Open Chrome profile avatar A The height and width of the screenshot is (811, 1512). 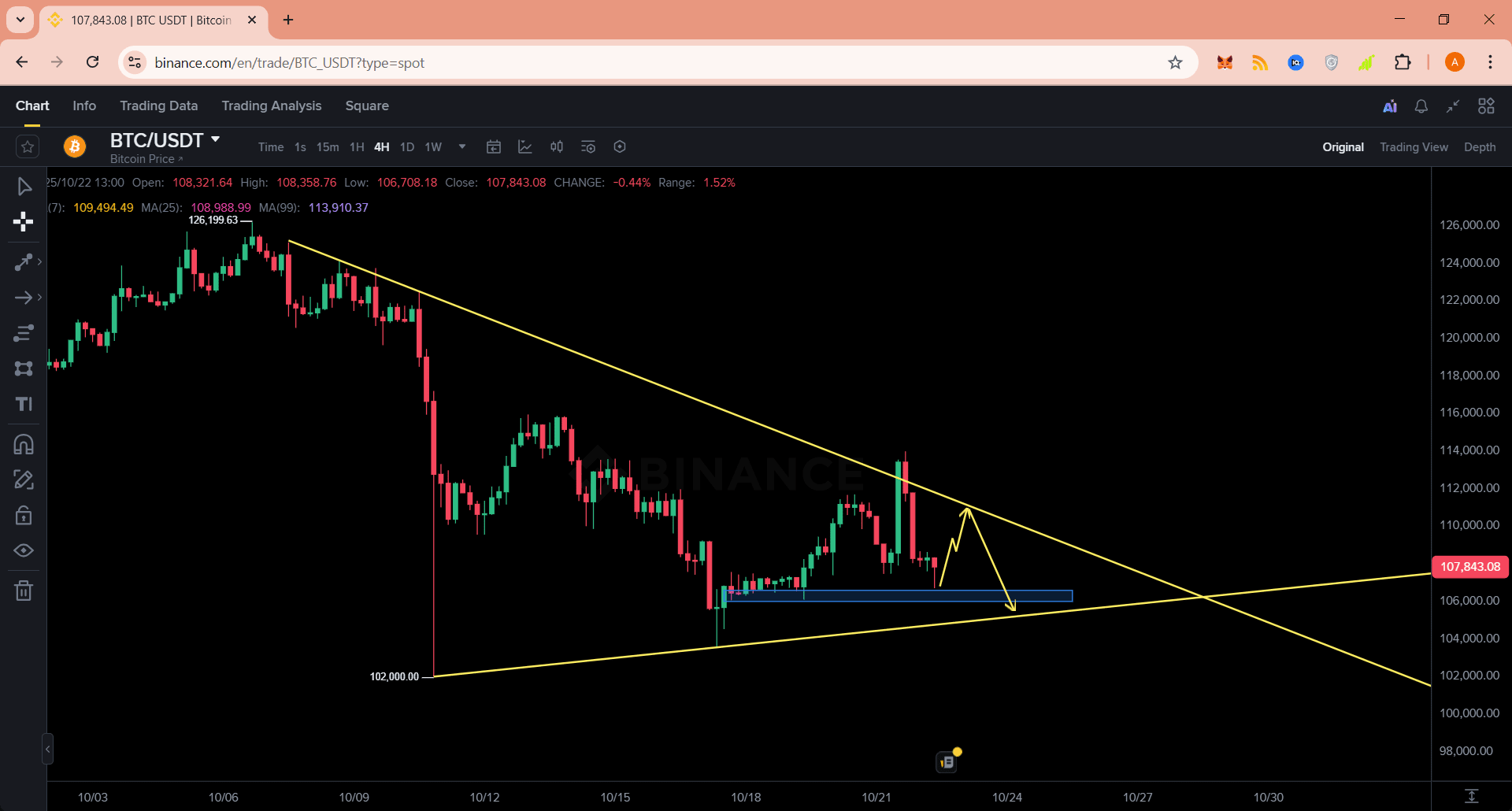[x=1455, y=62]
